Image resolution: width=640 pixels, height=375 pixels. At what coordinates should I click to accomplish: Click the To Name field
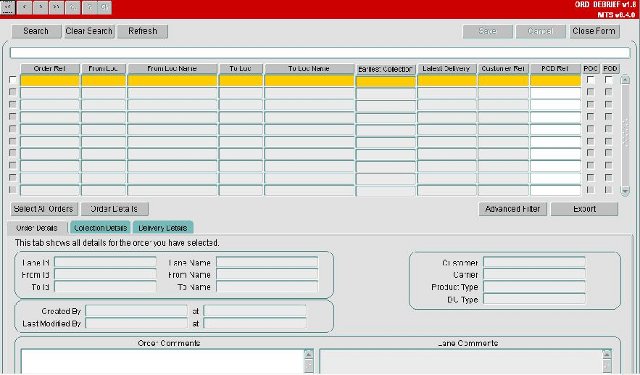coord(267,286)
